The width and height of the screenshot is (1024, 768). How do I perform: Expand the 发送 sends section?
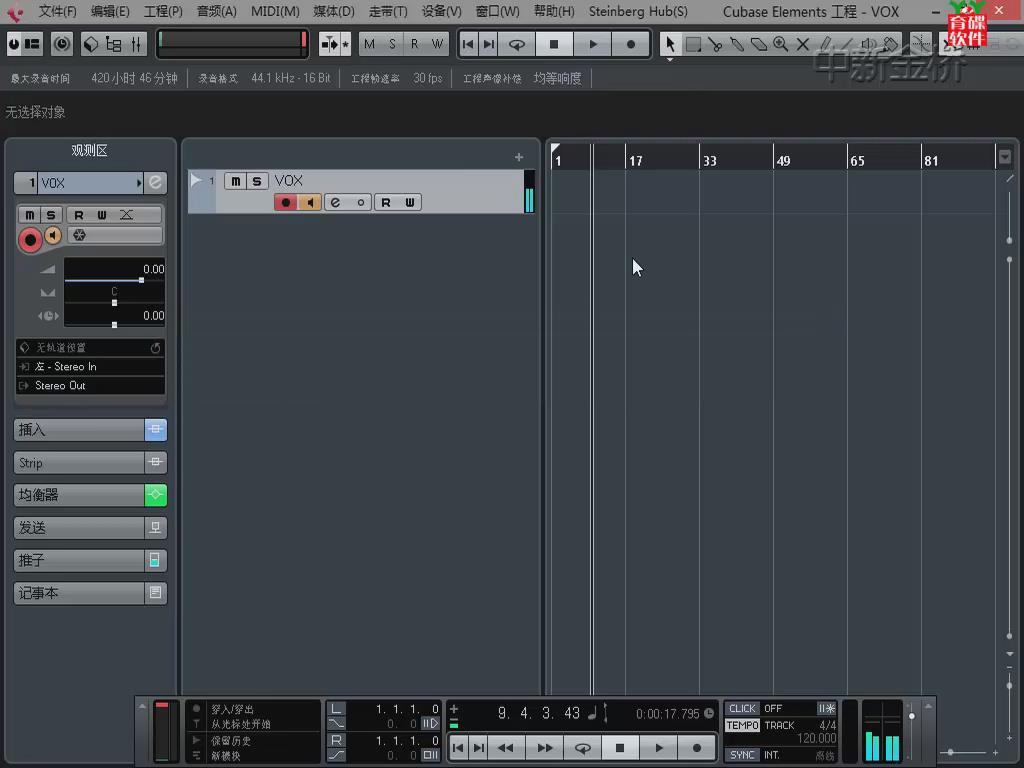point(79,528)
